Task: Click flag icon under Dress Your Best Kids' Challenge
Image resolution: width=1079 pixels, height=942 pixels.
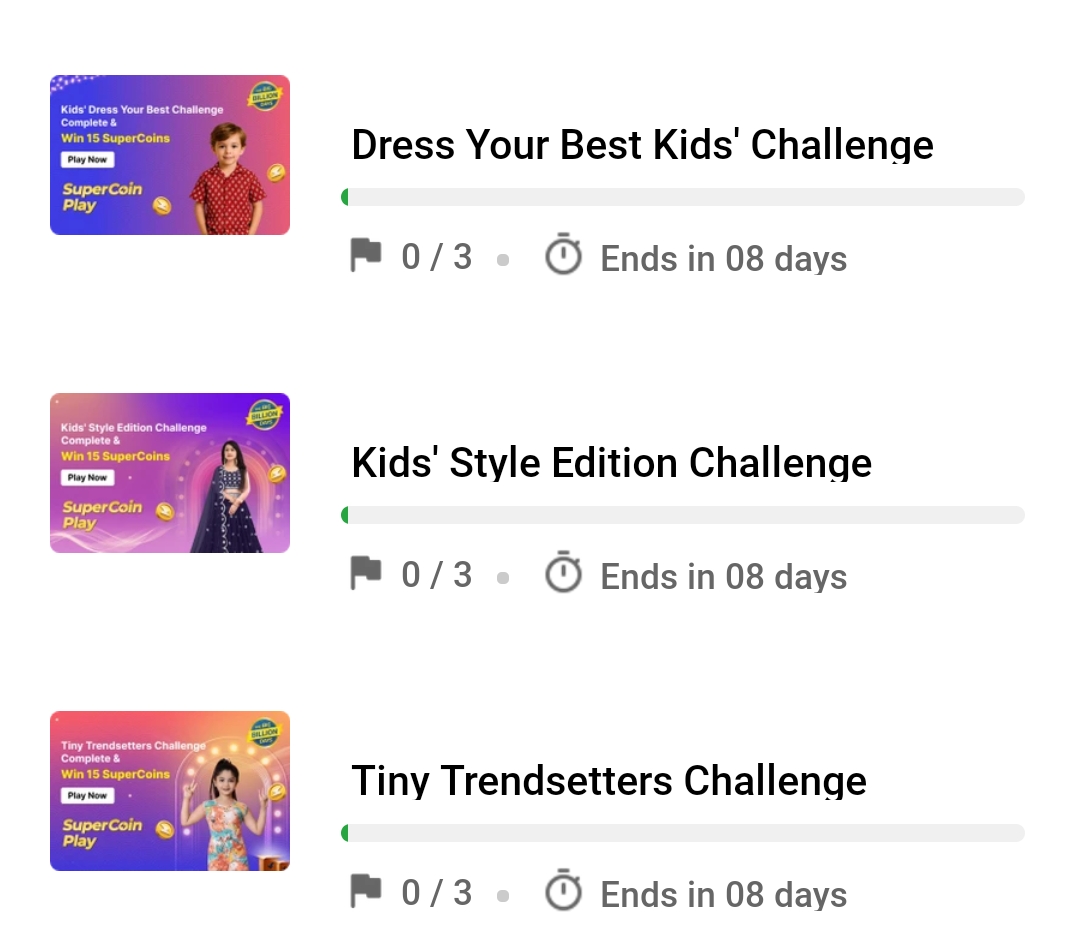Action: coord(366,255)
